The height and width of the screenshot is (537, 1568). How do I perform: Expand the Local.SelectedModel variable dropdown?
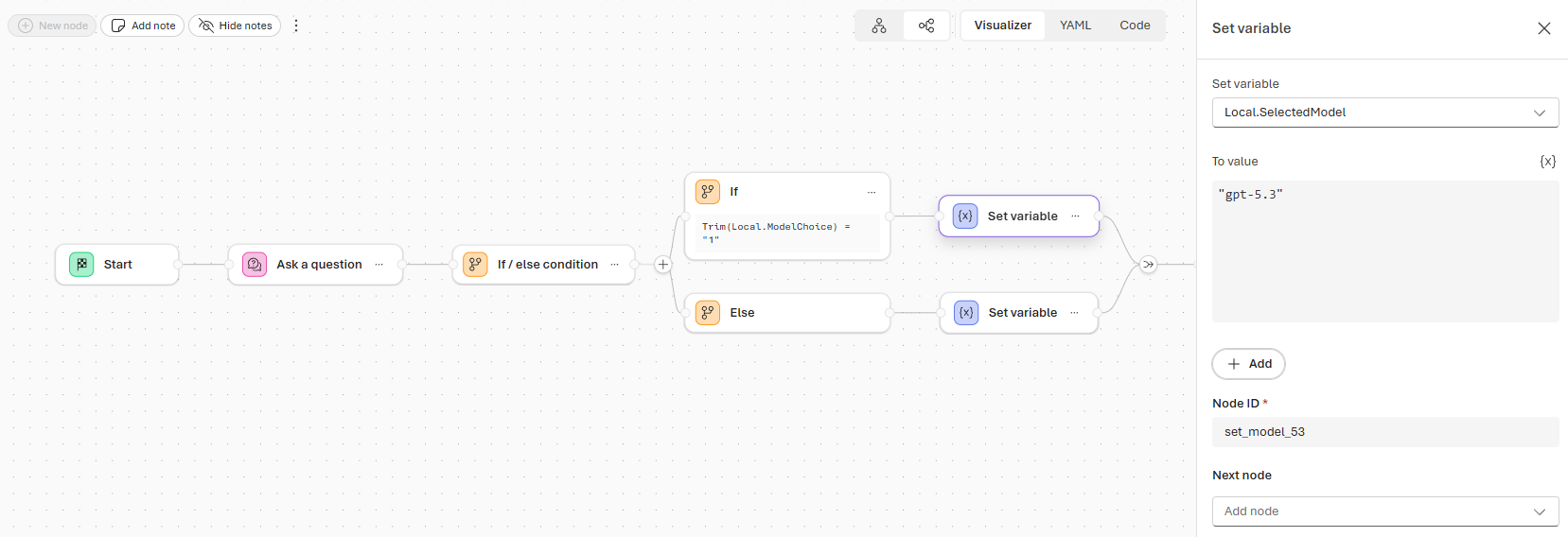[1384, 113]
